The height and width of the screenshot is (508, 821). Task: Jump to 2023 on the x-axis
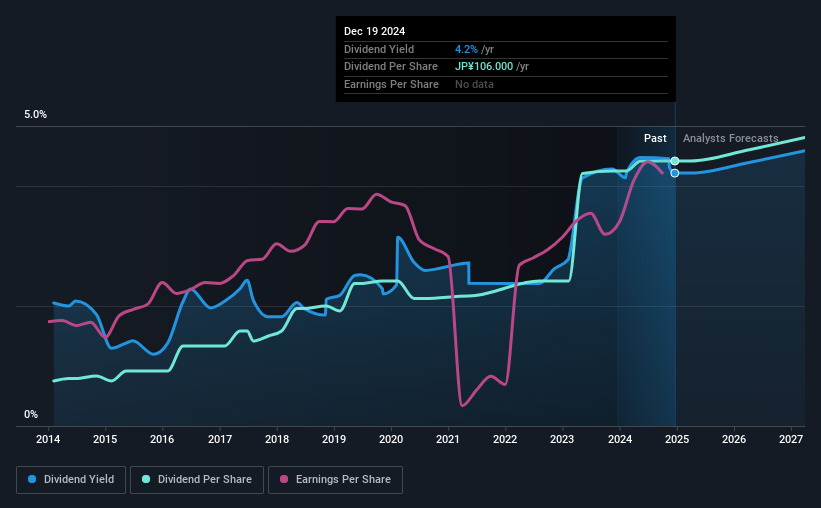562,439
